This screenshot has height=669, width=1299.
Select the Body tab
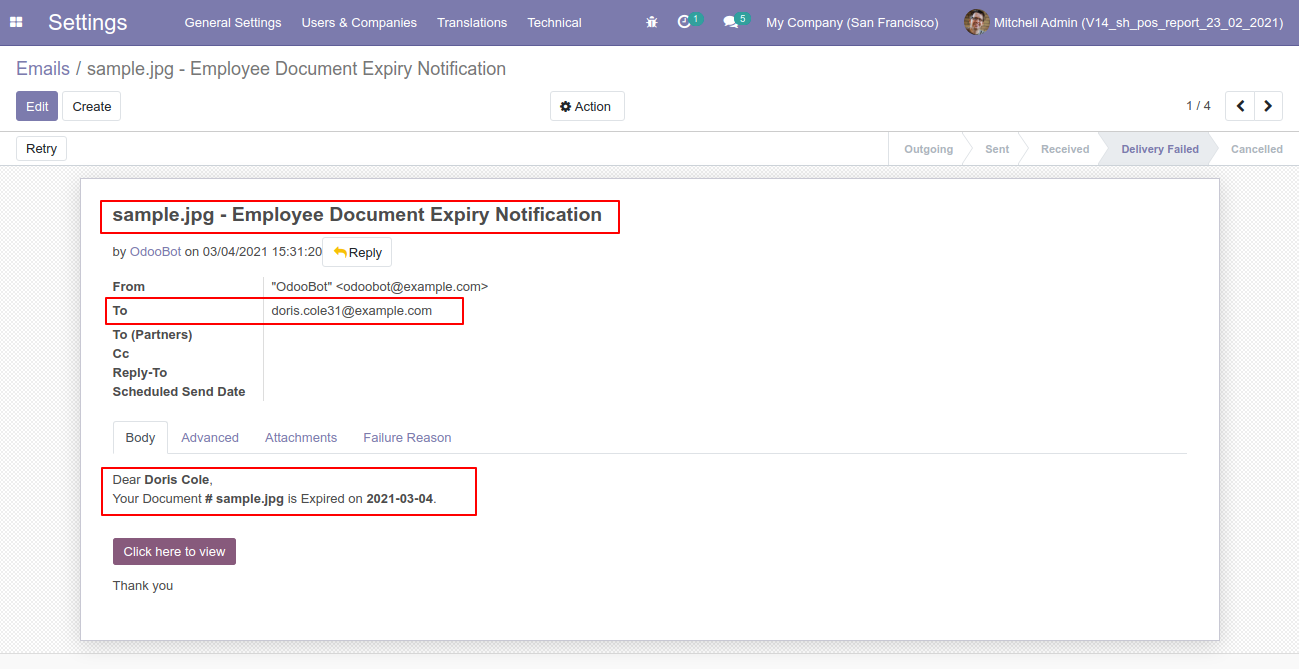pyautogui.click(x=140, y=437)
